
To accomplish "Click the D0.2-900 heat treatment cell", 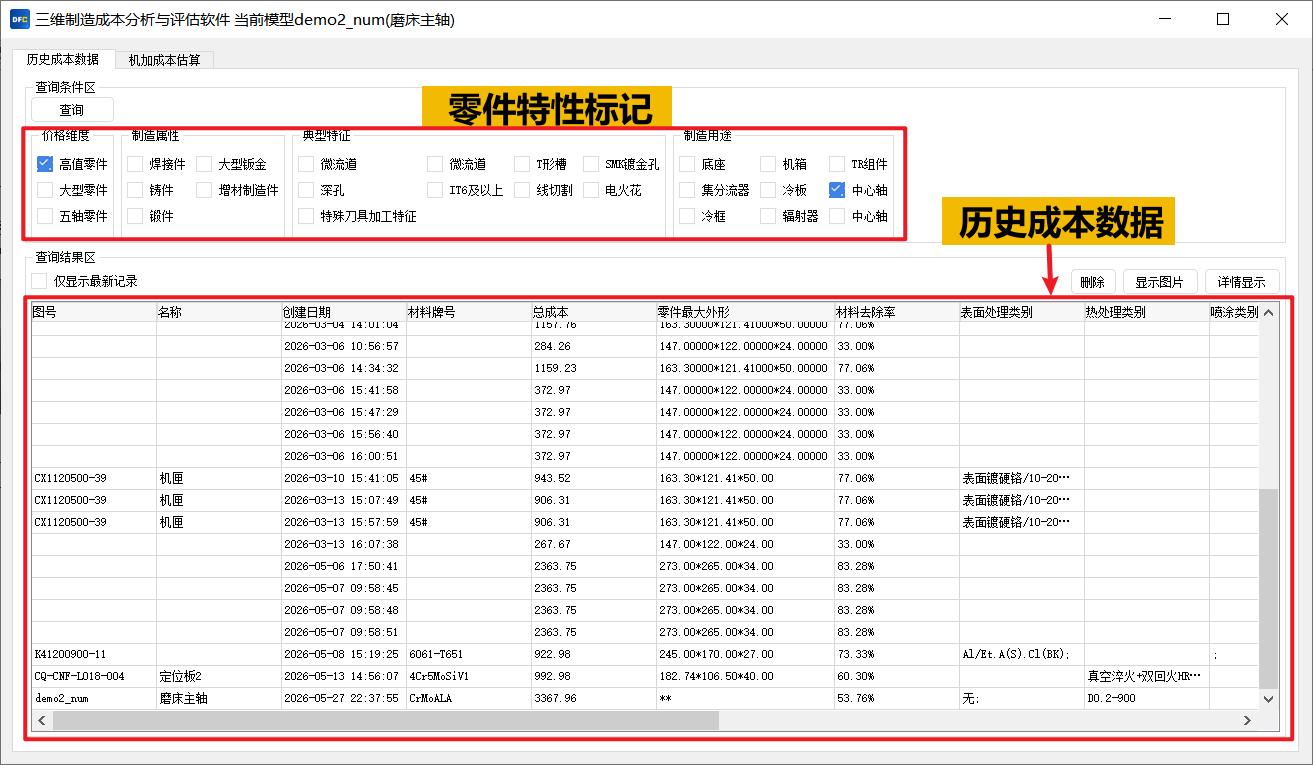I will (x=1147, y=698).
